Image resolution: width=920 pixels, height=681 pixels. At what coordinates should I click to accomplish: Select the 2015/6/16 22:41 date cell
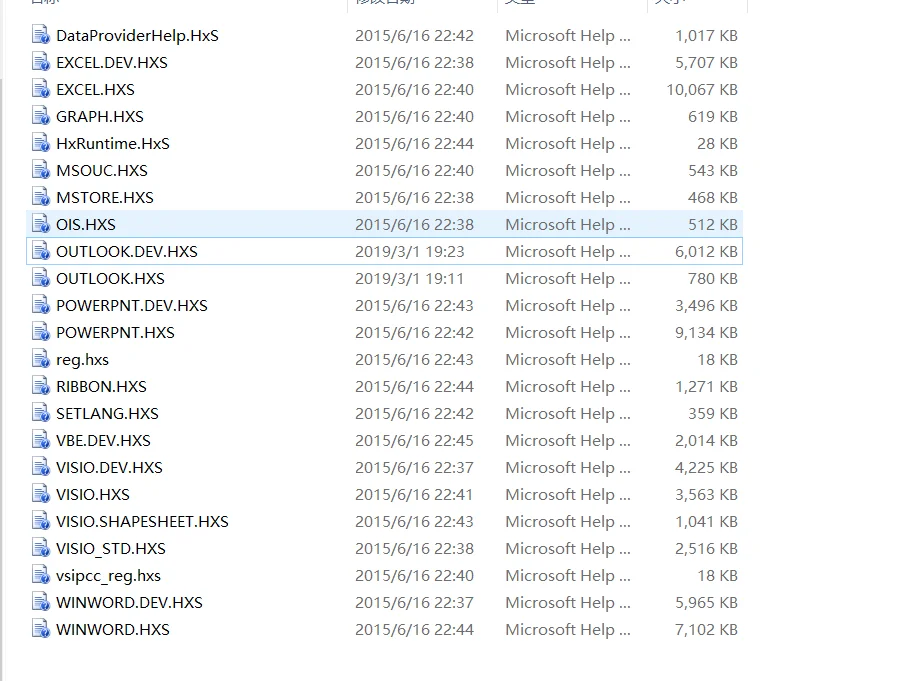click(x=414, y=494)
